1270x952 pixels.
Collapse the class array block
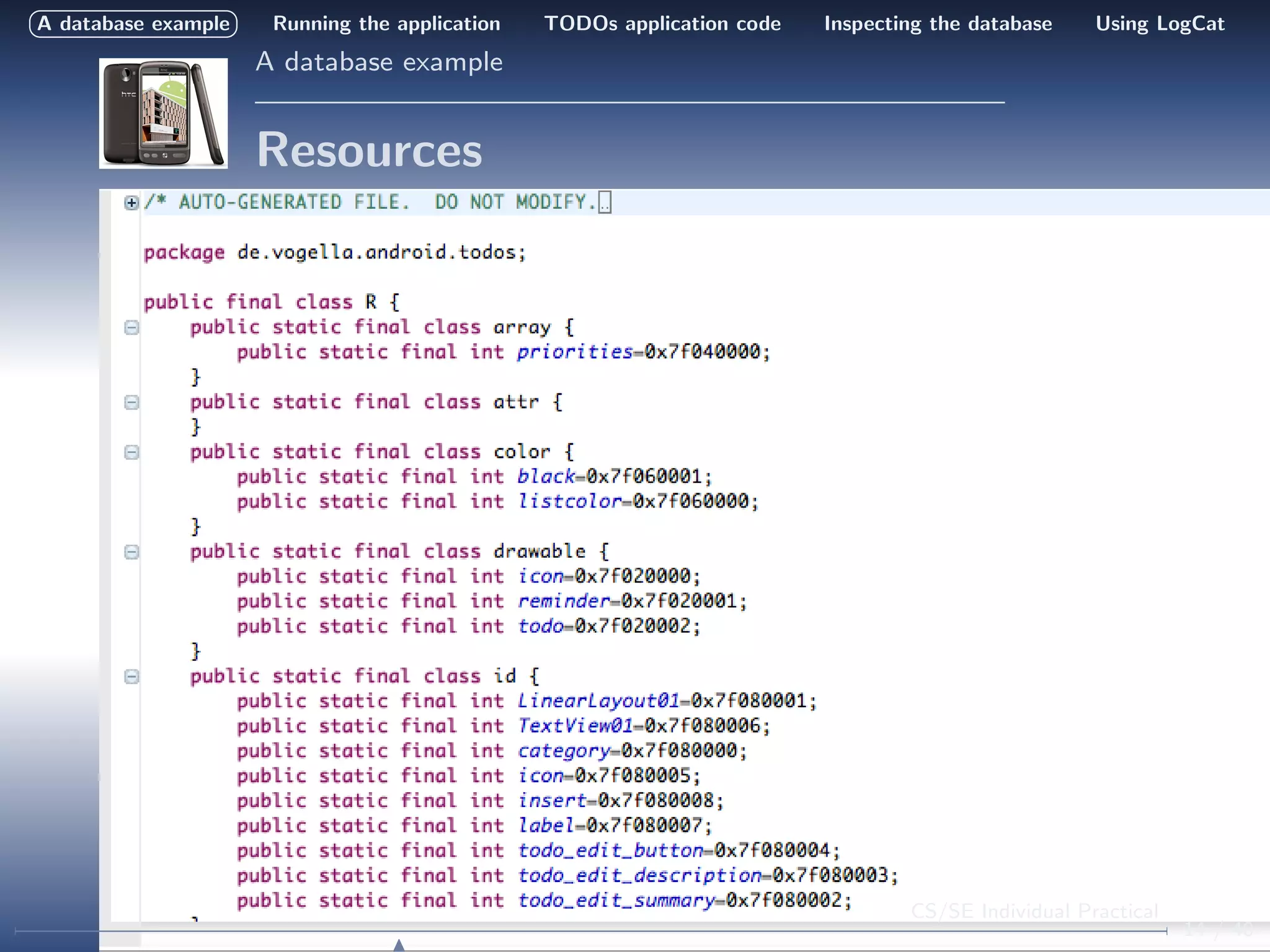pyautogui.click(x=131, y=327)
